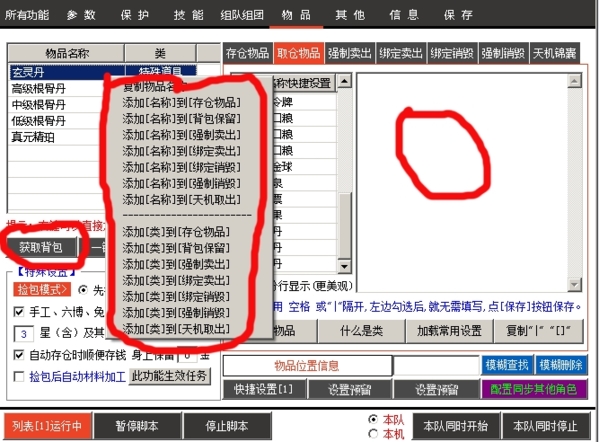Click the 此功能生效任务 button
The image size is (599, 442).
pyautogui.click(x=169, y=376)
